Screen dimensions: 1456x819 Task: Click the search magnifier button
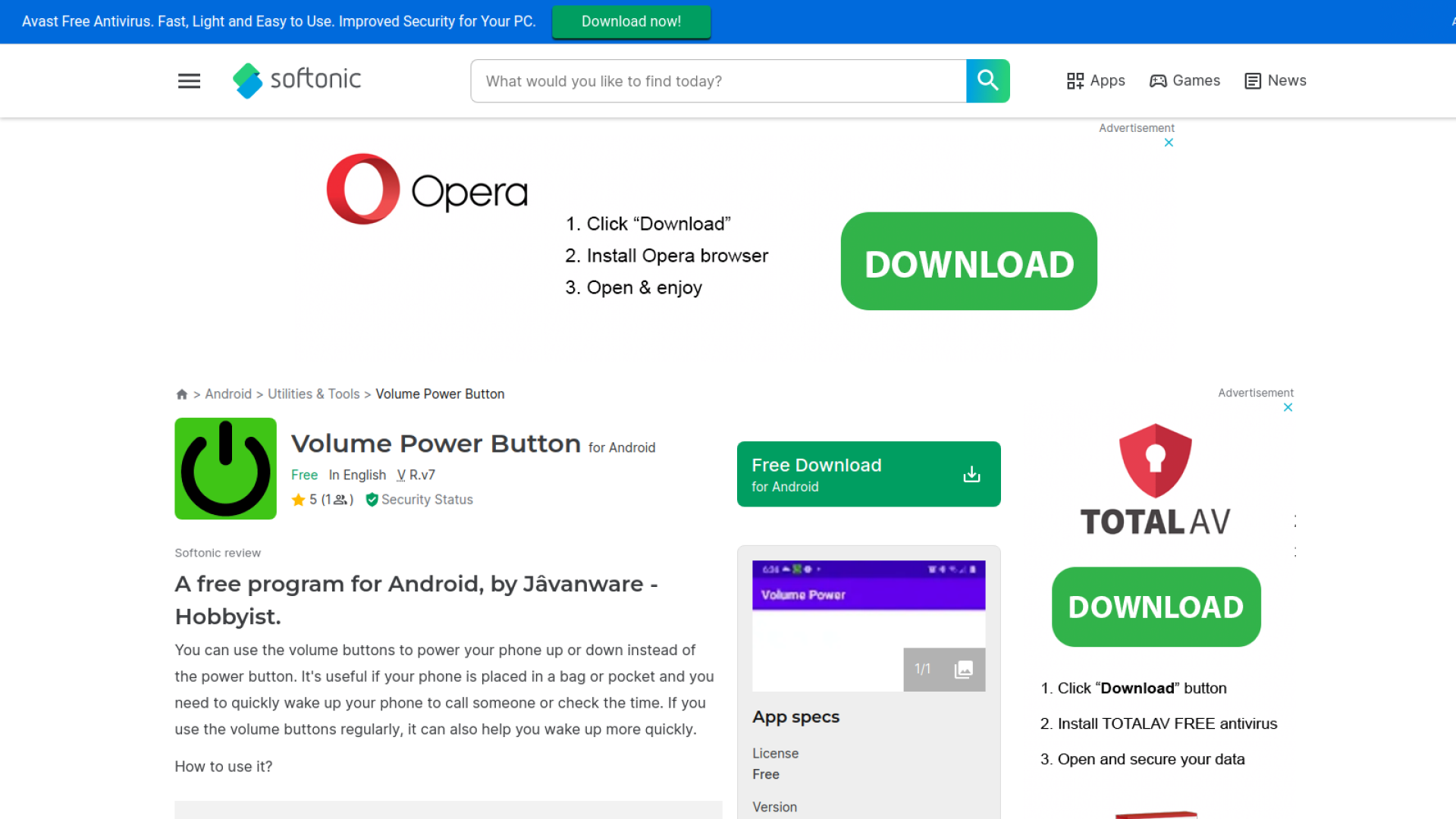click(x=987, y=80)
